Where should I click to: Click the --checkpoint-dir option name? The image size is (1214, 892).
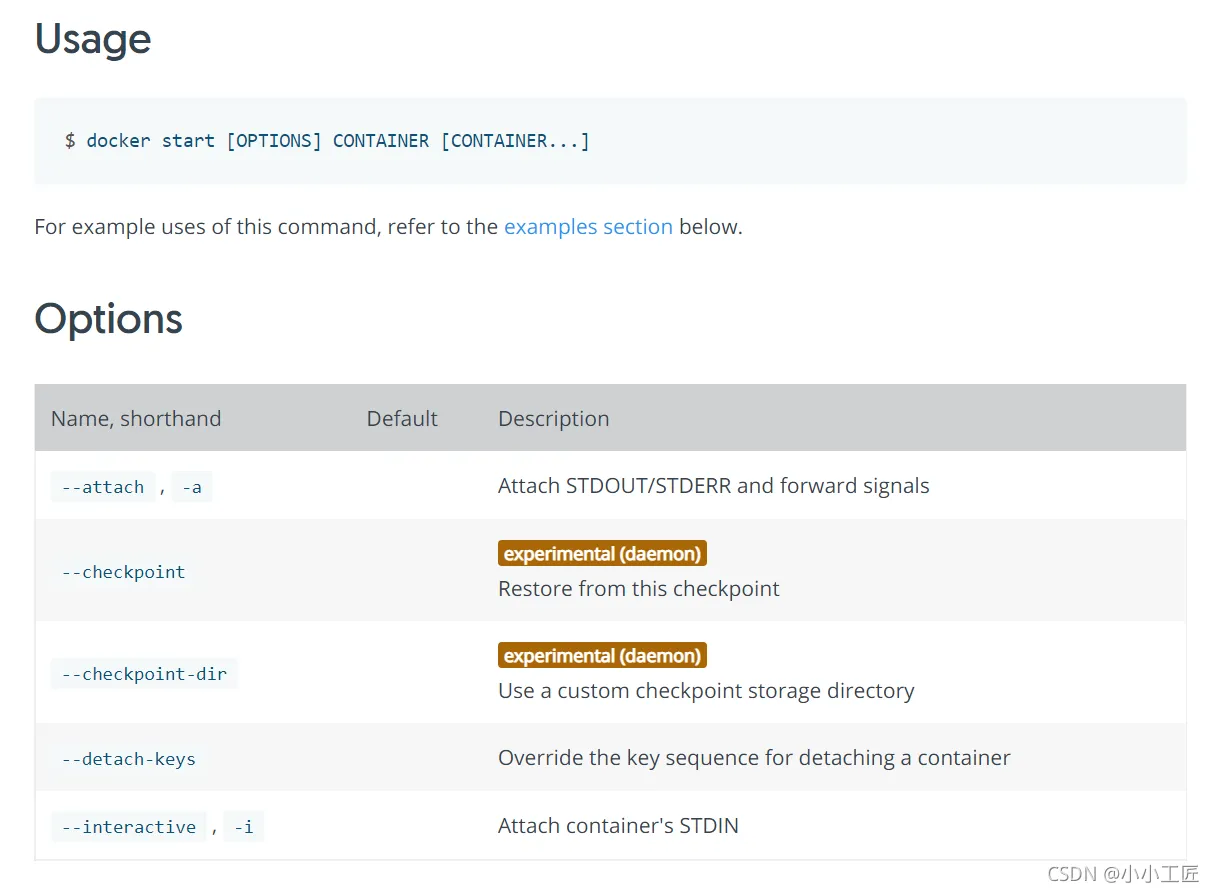(x=144, y=674)
